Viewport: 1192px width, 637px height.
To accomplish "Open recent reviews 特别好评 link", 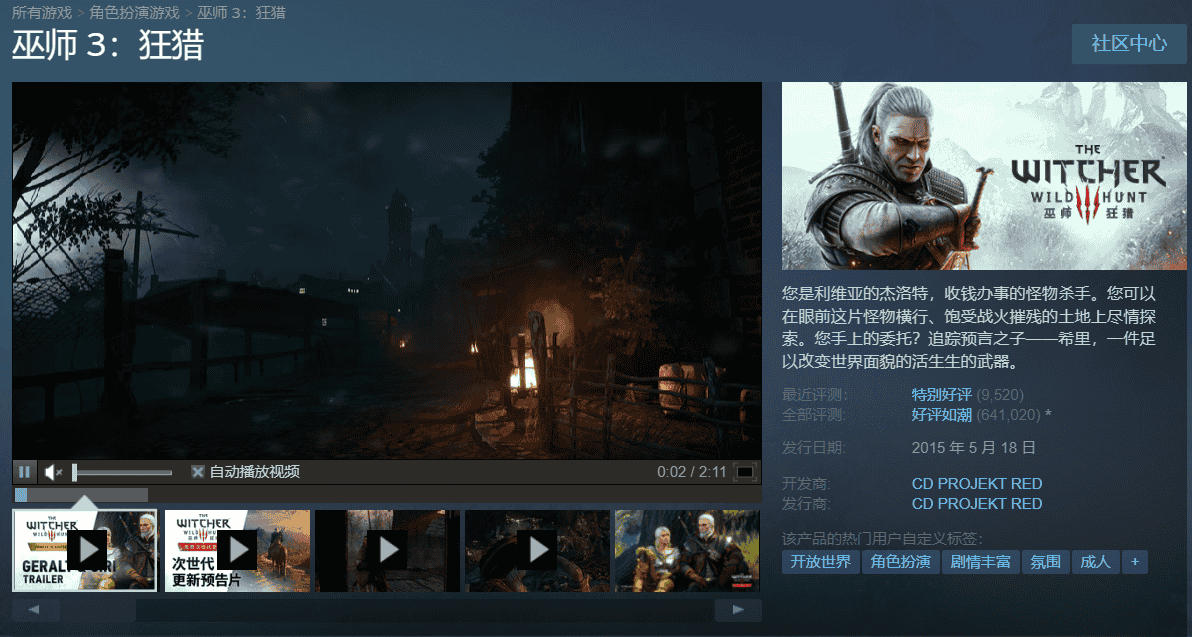I will [941, 395].
